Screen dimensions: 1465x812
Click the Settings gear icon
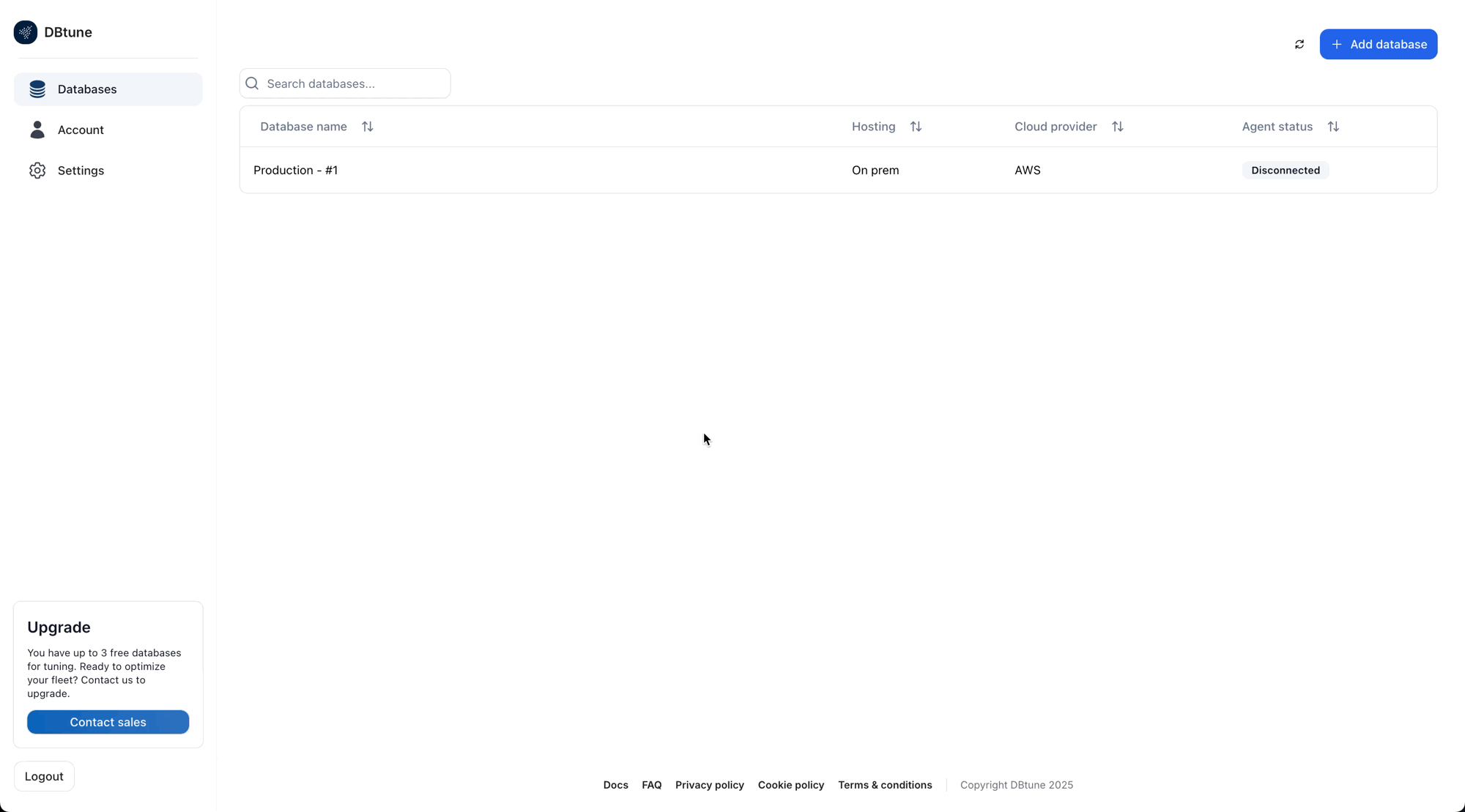click(x=36, y=170)
